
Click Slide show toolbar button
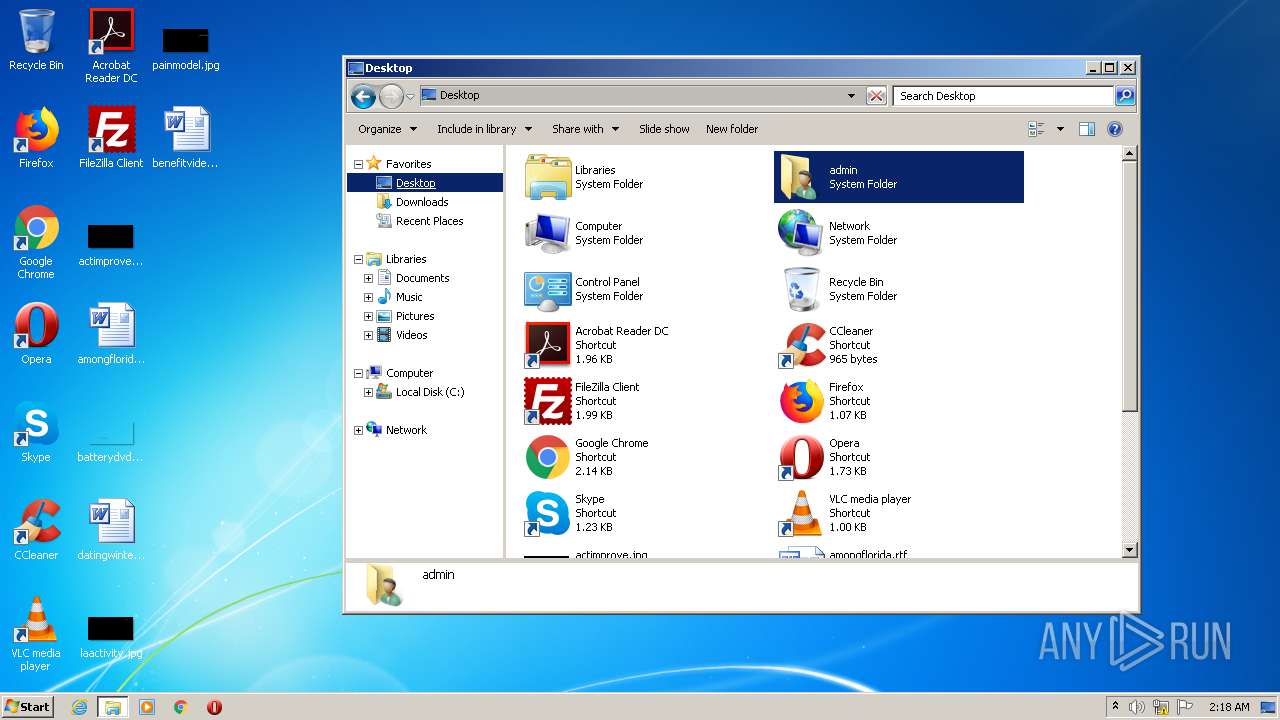(x=664, y=129)
